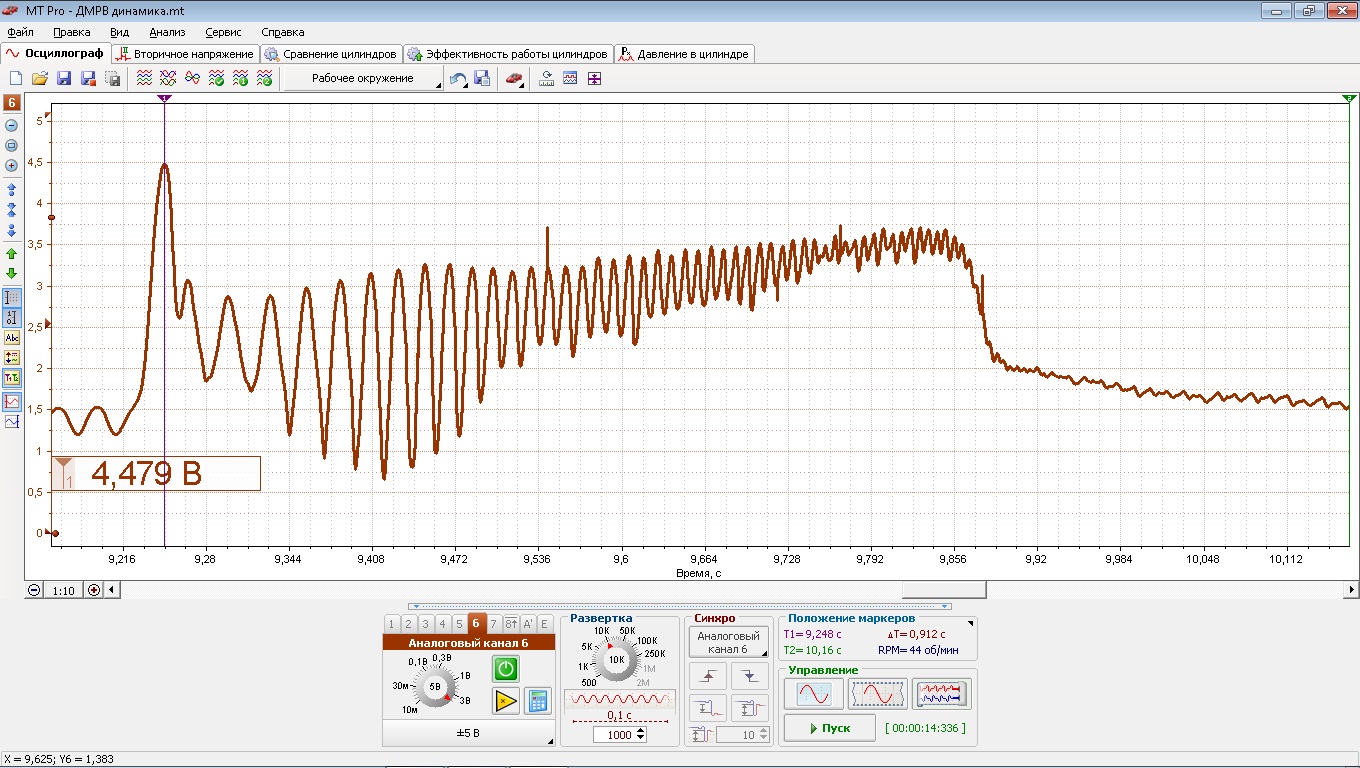The height and width of the screenshot is (768, 1360).
Task: Click the green down arrow in left sidebar
Action: click(x=12, y=273)
